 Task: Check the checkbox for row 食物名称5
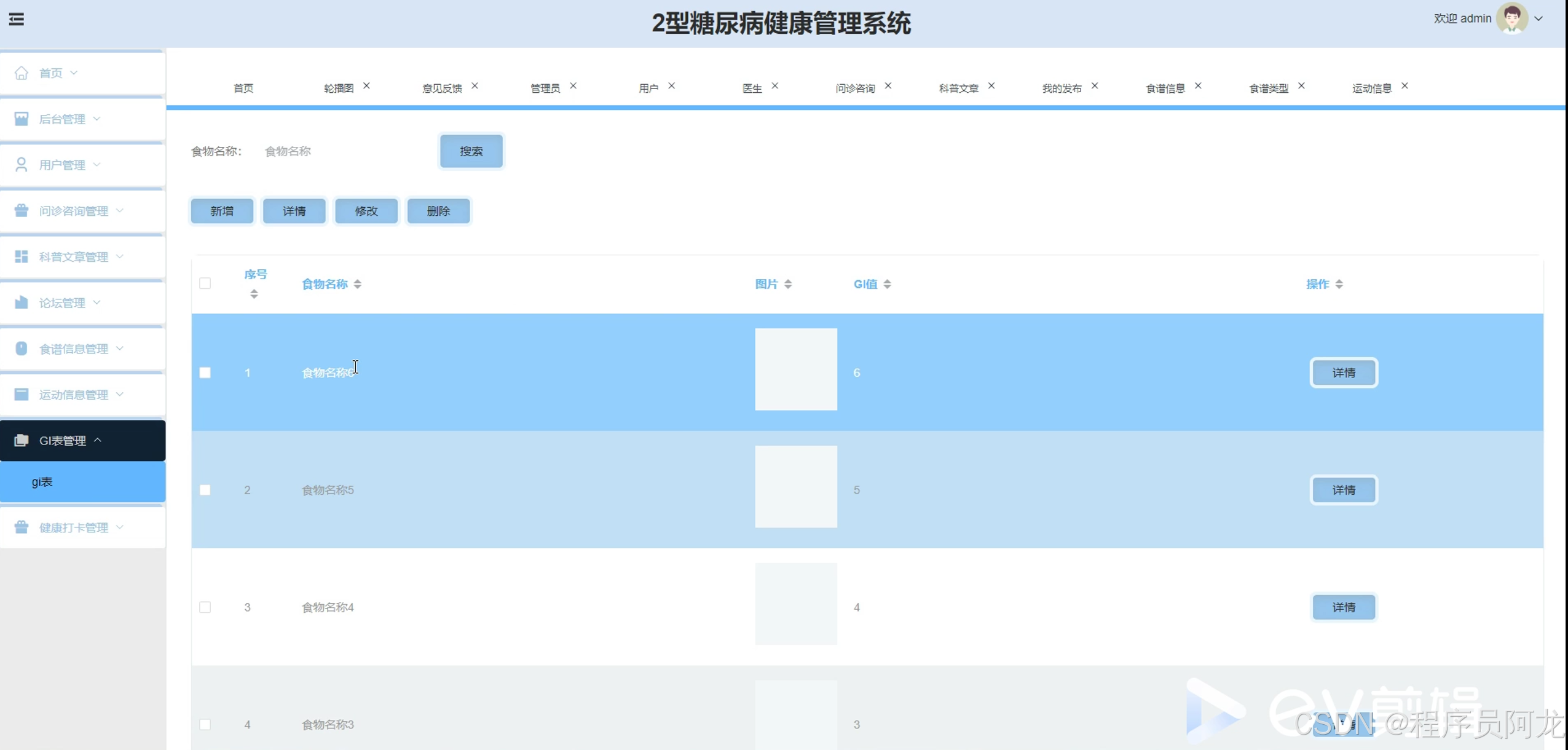(x=205, y=490)
